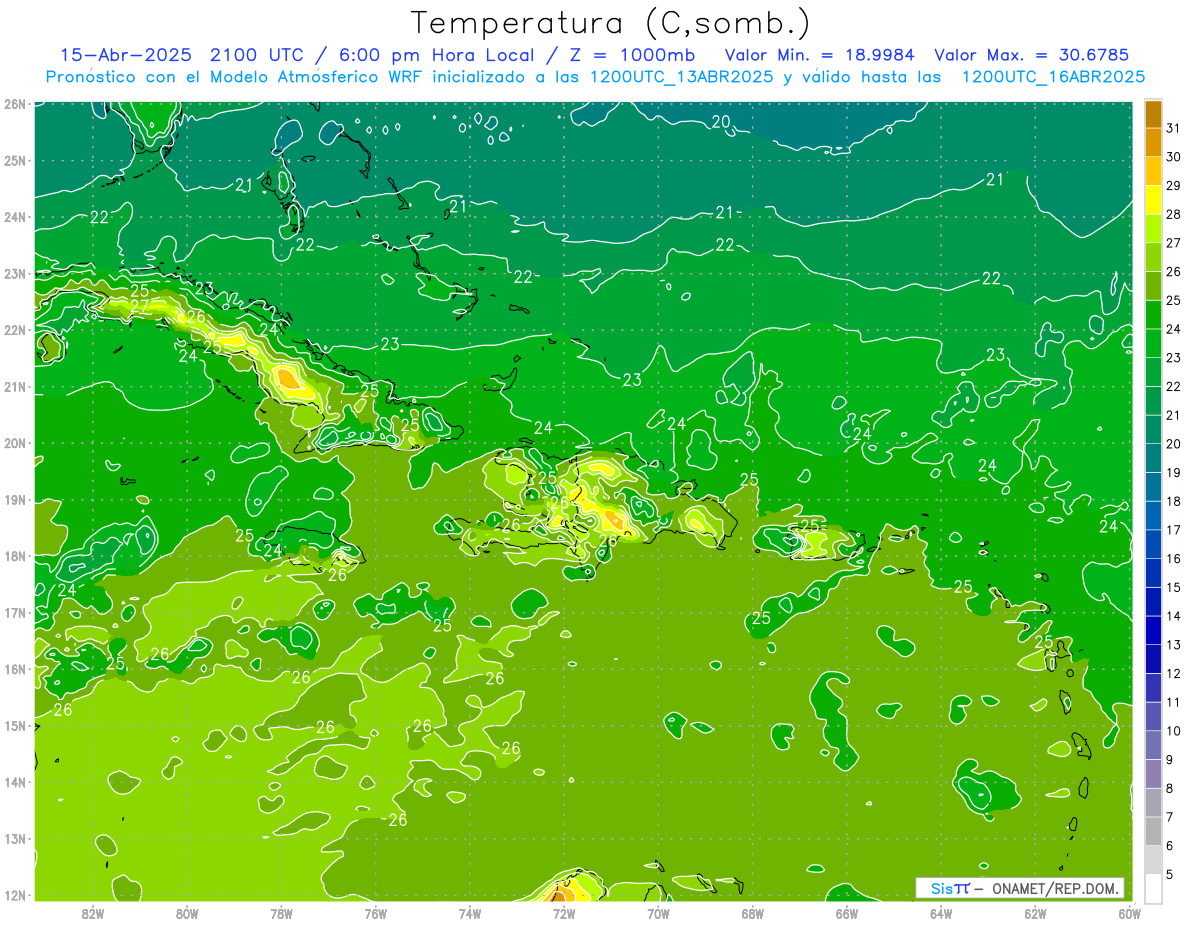1200x927 pixels.
Task: Click the "17N" latitude axis label
Action: tap(15, 613)
